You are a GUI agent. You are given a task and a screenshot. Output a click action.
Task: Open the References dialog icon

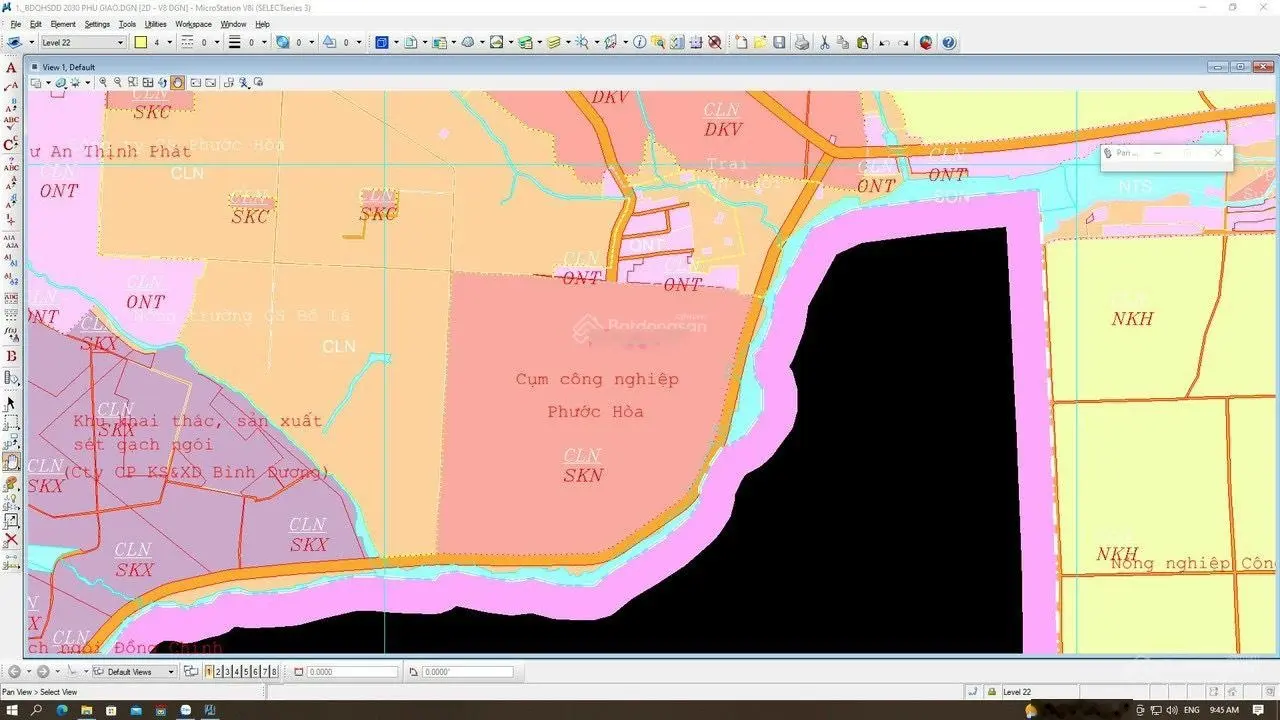click(x=438, y=43)
